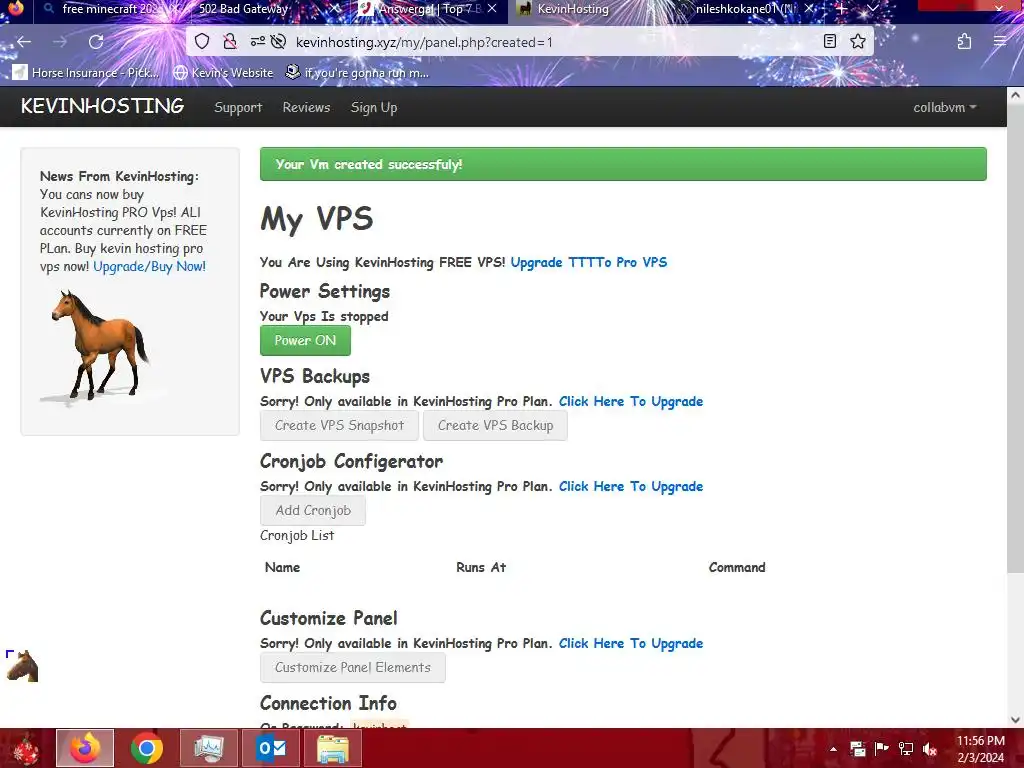
Task: Click the Name column header
Action: coord(282,568)
